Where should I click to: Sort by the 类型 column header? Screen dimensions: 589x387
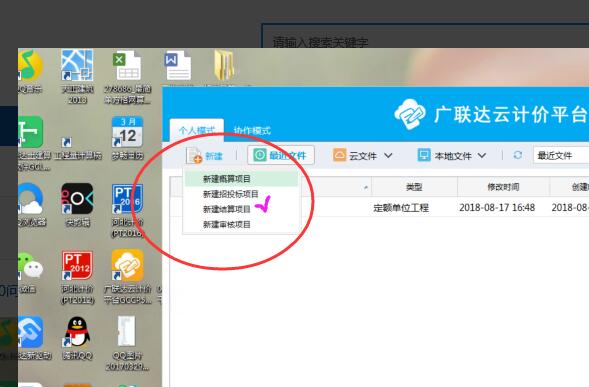(414, 187)
